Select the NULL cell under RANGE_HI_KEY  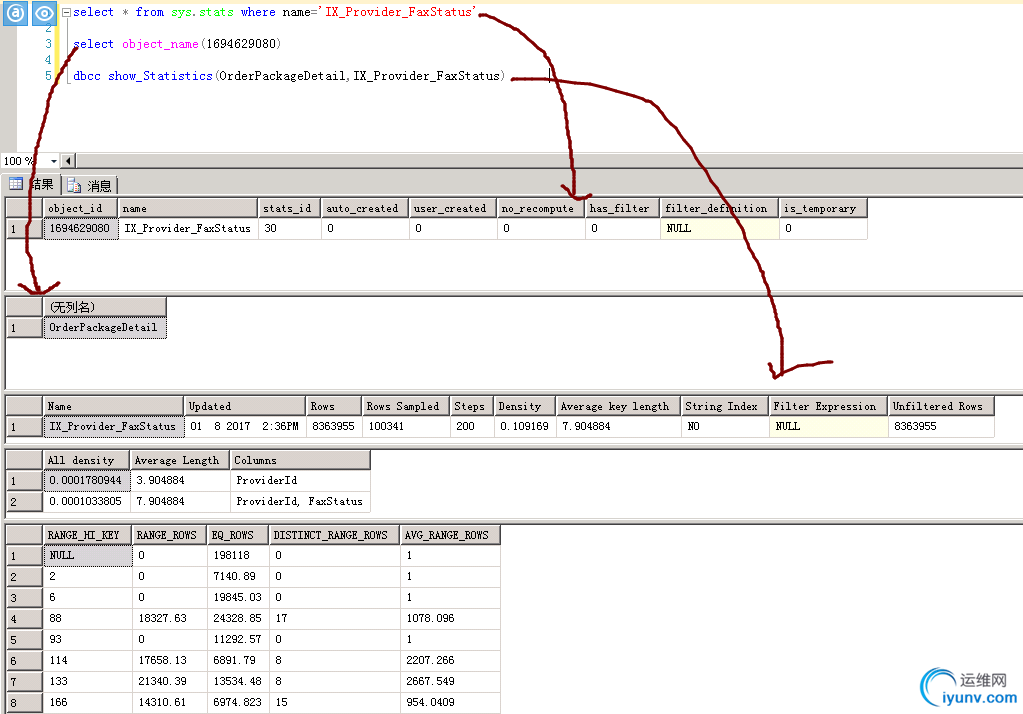(x=87, y=555)
